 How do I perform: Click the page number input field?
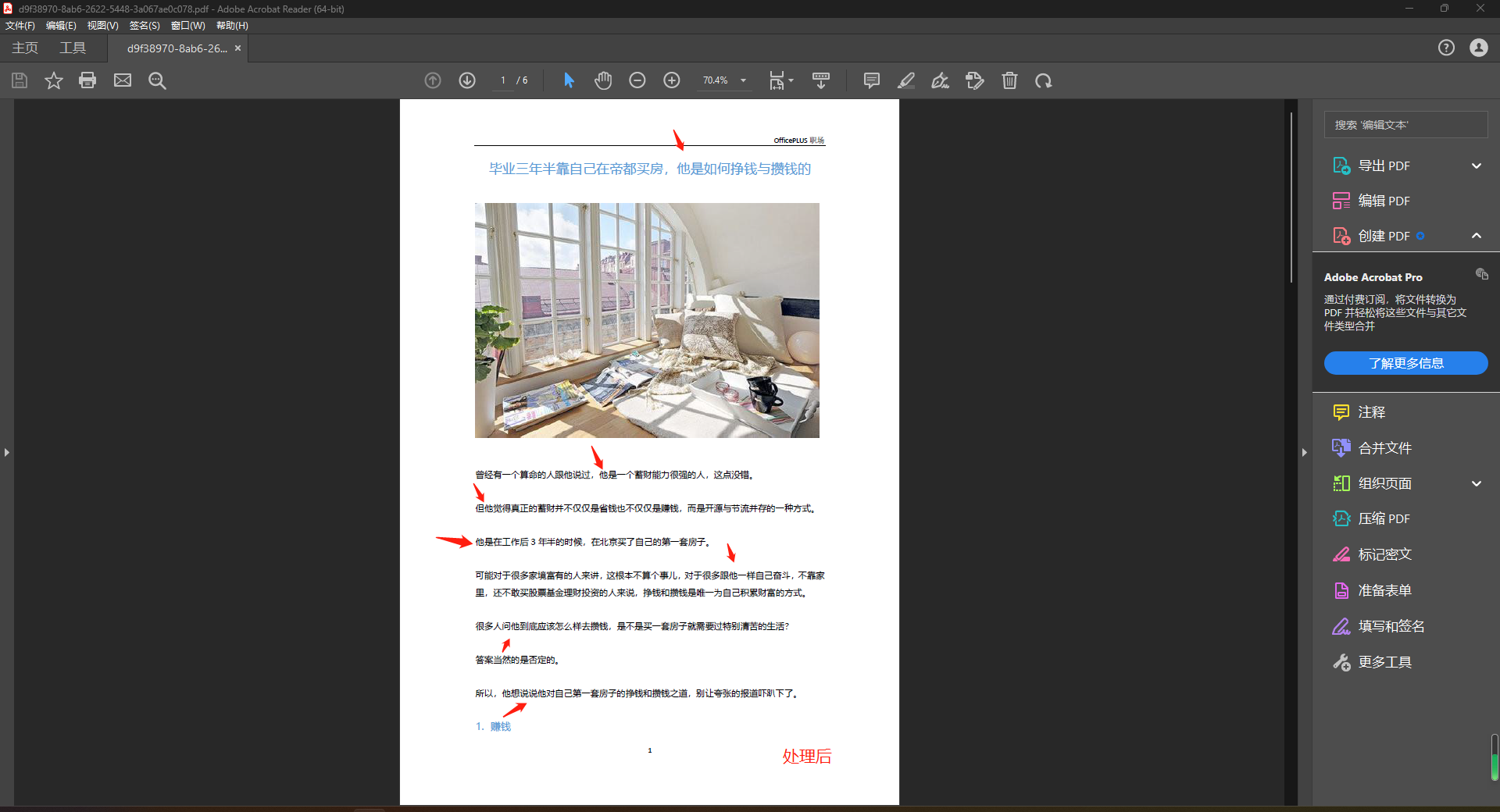coord(502,80)
